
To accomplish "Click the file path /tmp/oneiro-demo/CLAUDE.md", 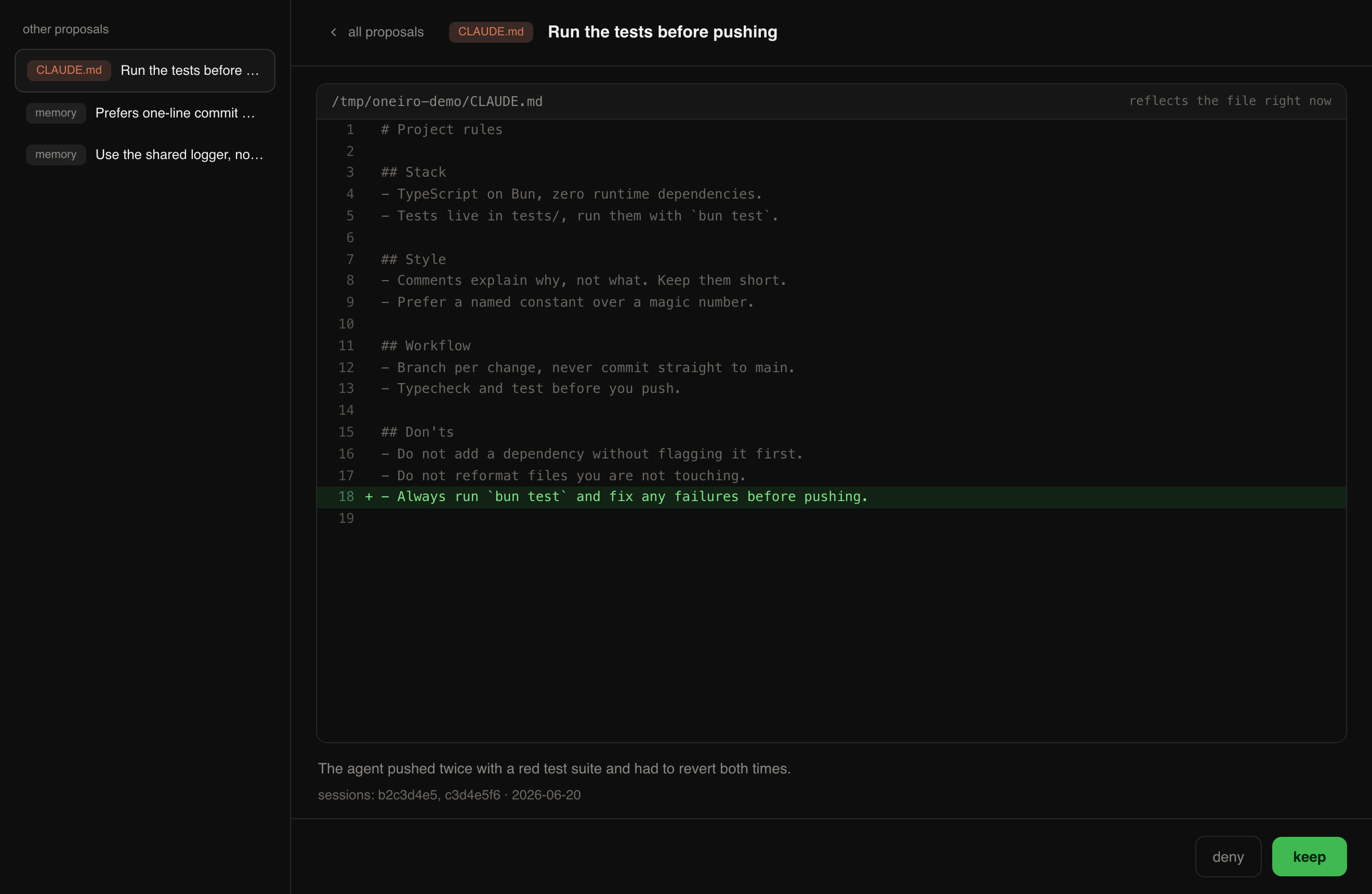I will 437,101.
